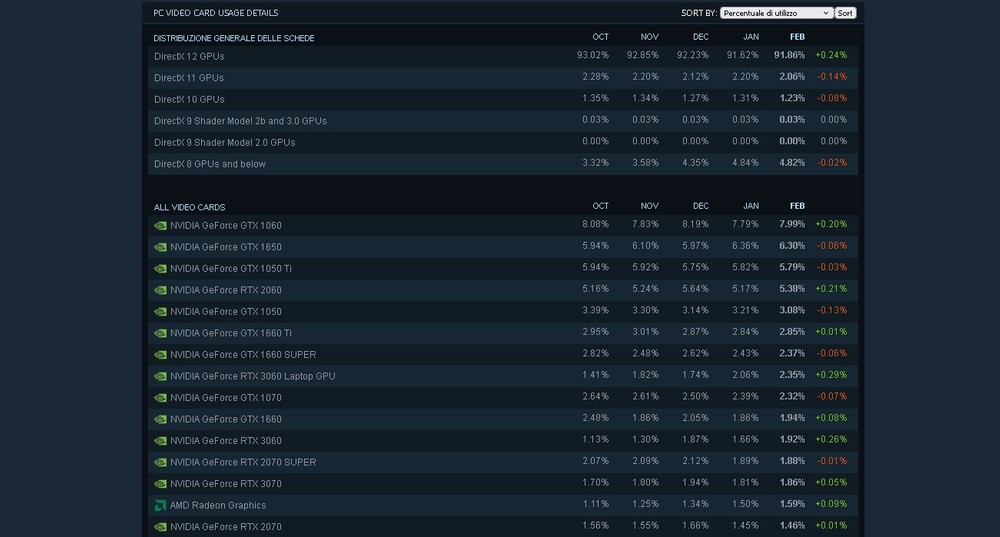Click the NVIDIA GeForce RTX 3060 entry
Image resolution: width=1000 pixels, height=537 pixels.
(x=226, y=441)
